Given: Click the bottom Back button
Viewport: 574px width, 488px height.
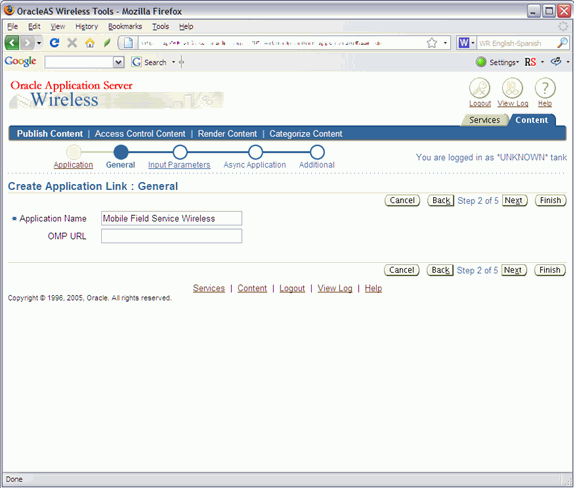Looking at the screenshot, I should click(x=440, y=270).
